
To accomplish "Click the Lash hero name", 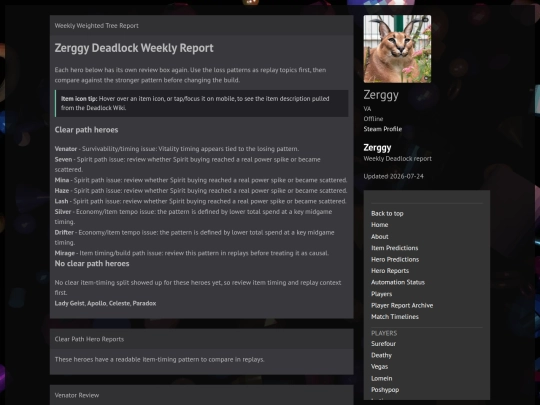I will (x=61, y=201).
